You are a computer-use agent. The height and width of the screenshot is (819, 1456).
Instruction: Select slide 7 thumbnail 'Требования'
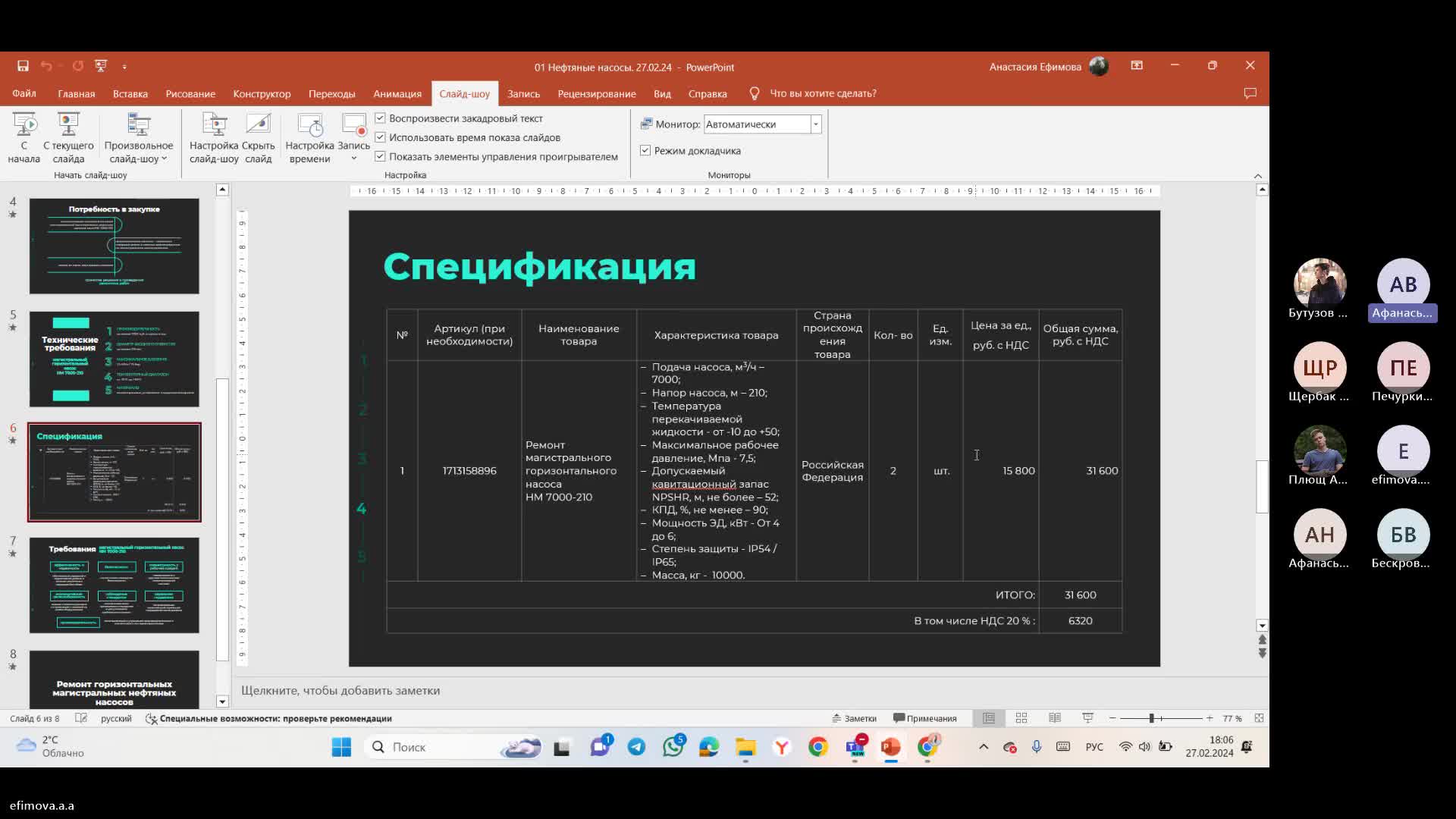point(115,585)
